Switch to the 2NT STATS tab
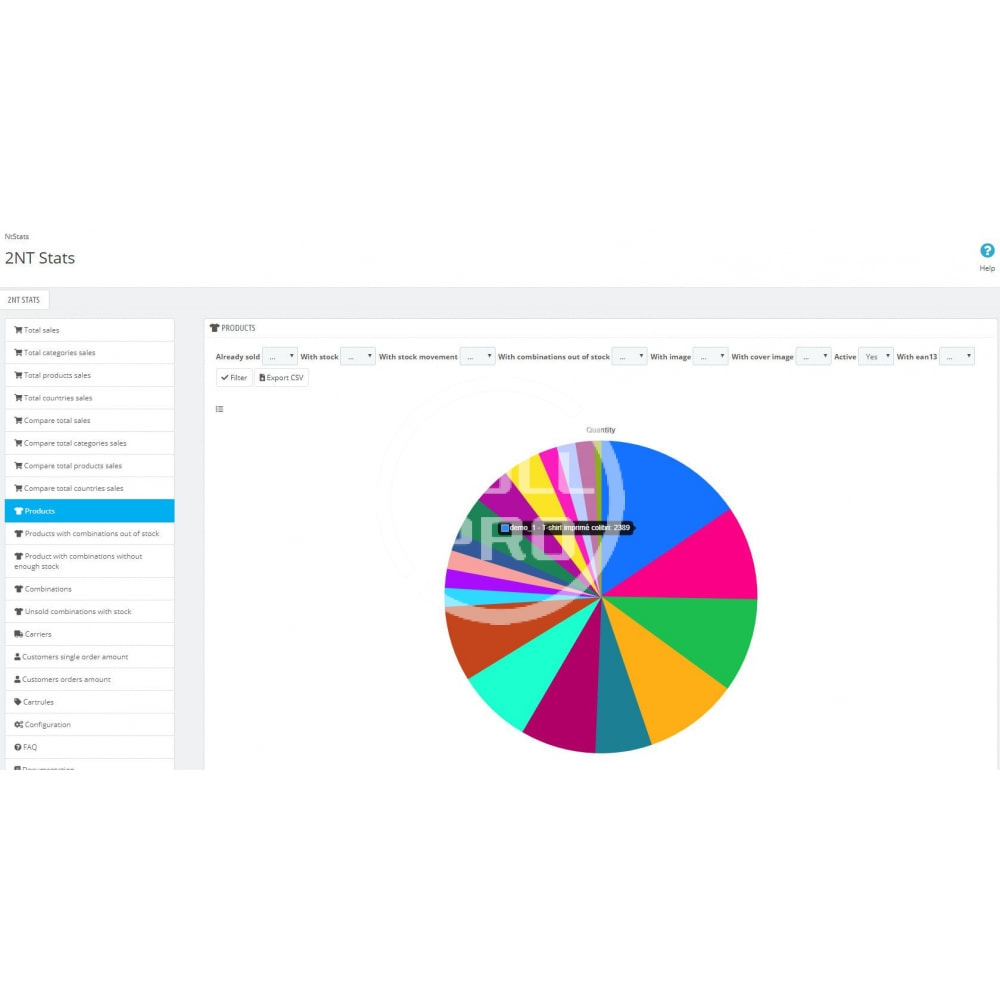The height and width of the screenshot is (1000, 1000). [24, 300]
